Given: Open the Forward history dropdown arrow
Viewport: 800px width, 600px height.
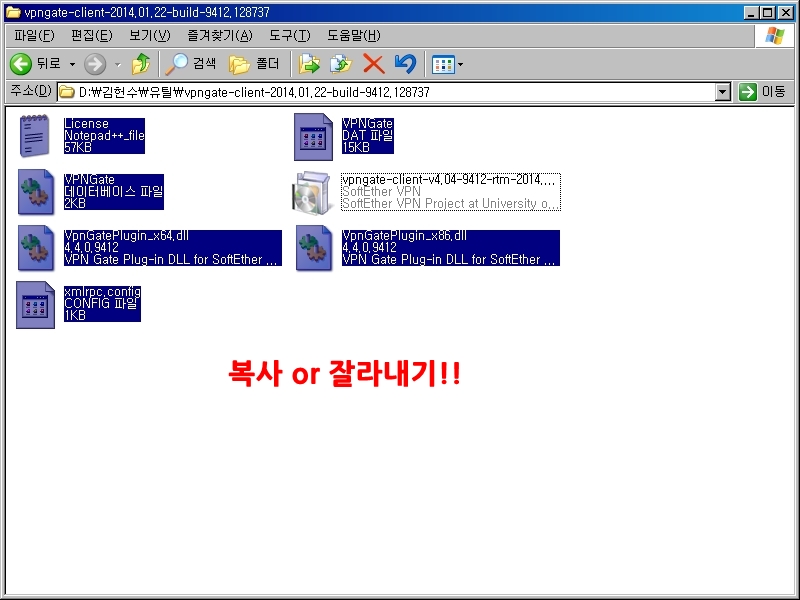Looking at the screenshot, I should 118,64.
